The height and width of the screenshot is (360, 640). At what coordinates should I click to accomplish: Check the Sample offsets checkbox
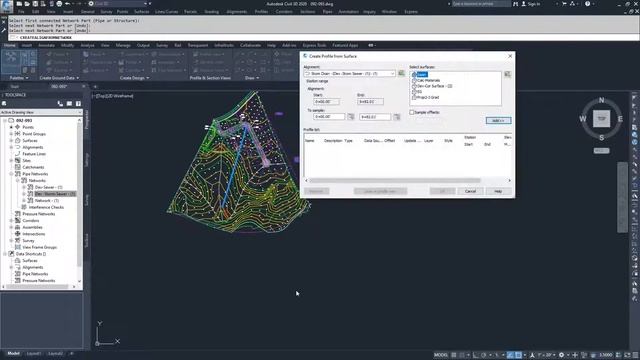[411, 112]
